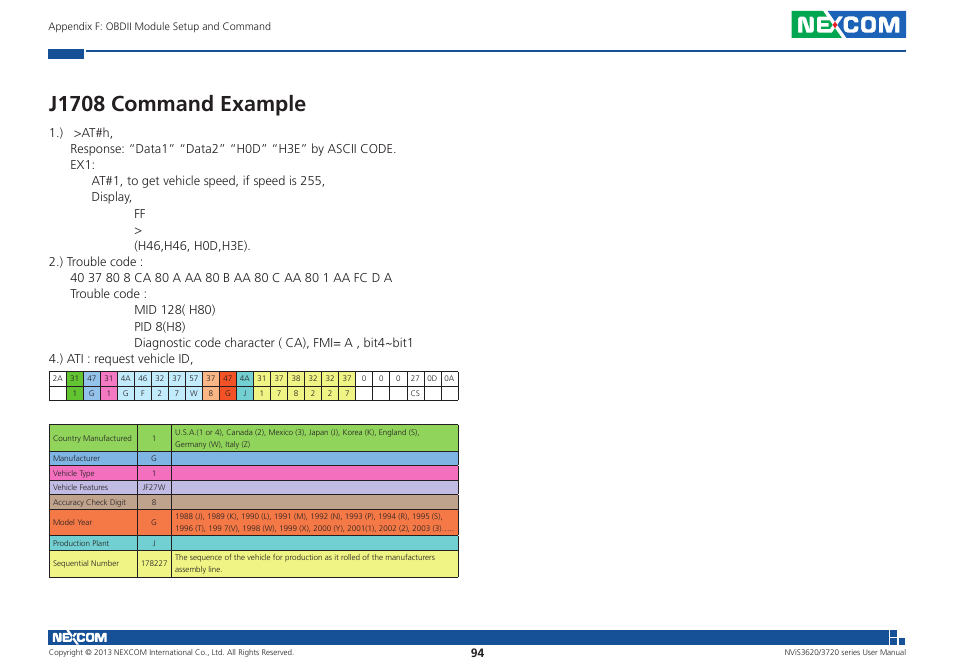Image resolution: width=954 pixels, height=672 pixels.
Task: Click the "46" cell in the hex table
Action: tap(142, 378)
